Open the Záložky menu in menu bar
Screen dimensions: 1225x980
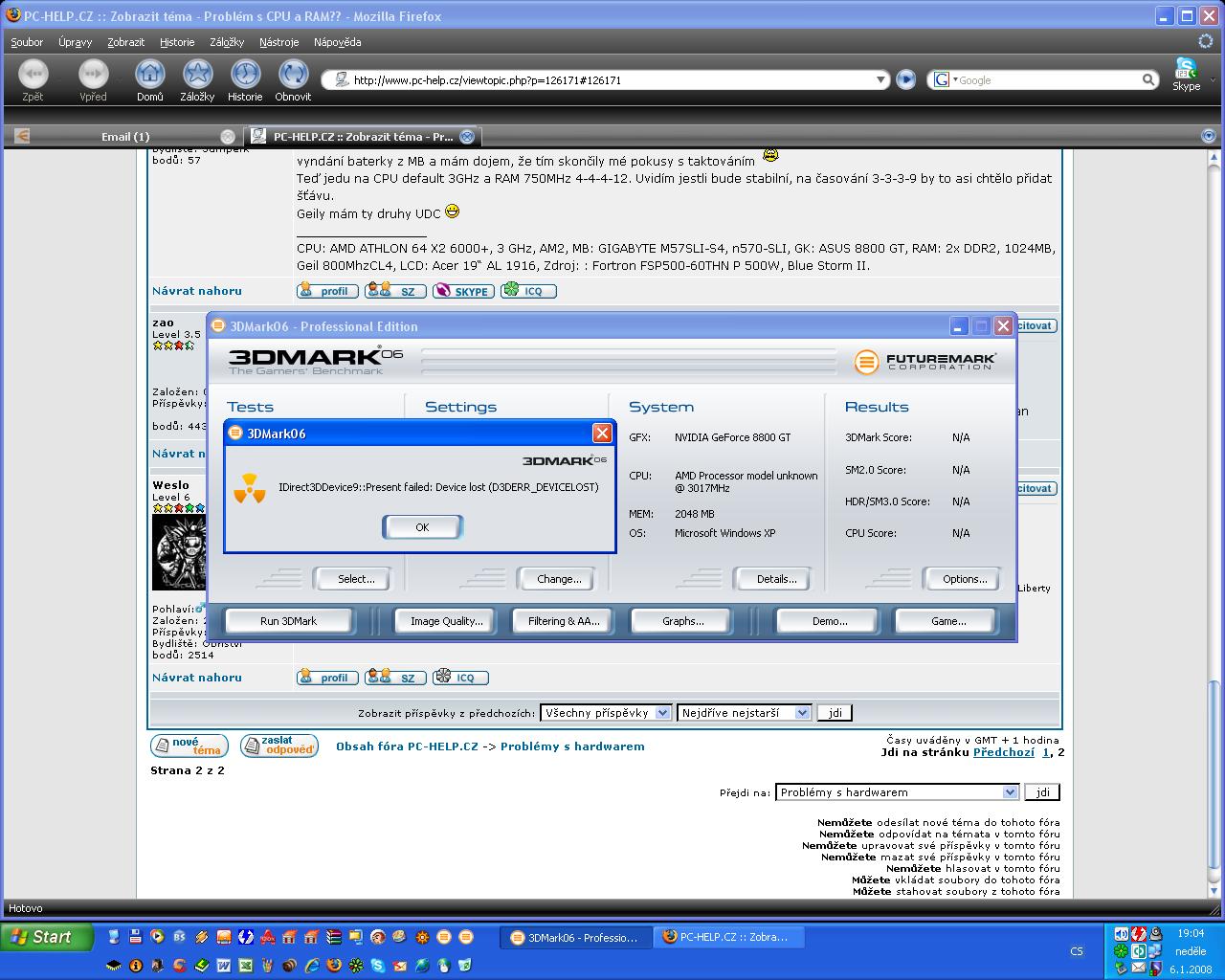click(x=227, y=42)
